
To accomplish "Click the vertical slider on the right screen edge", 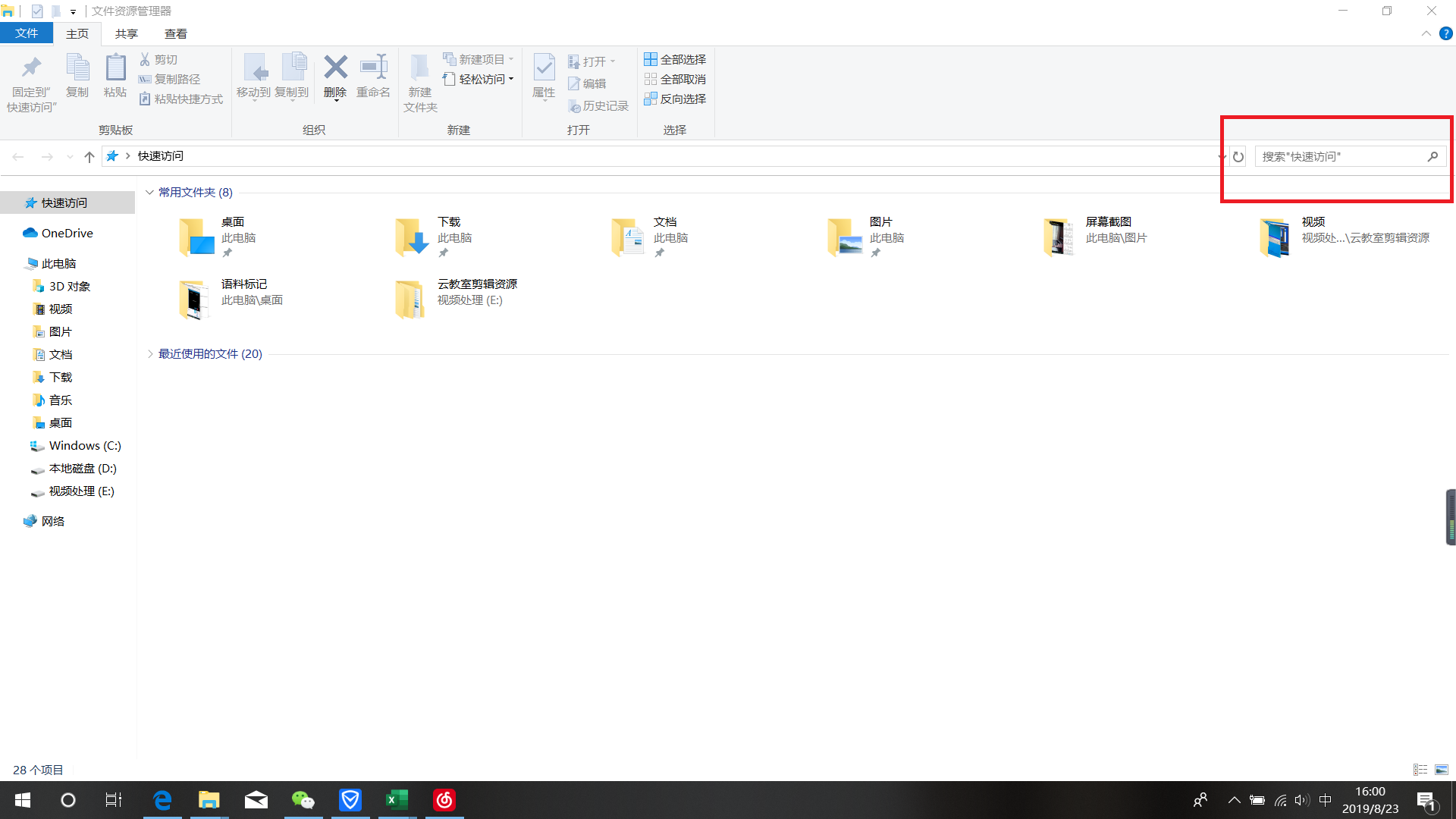I will coord(1451,516).
